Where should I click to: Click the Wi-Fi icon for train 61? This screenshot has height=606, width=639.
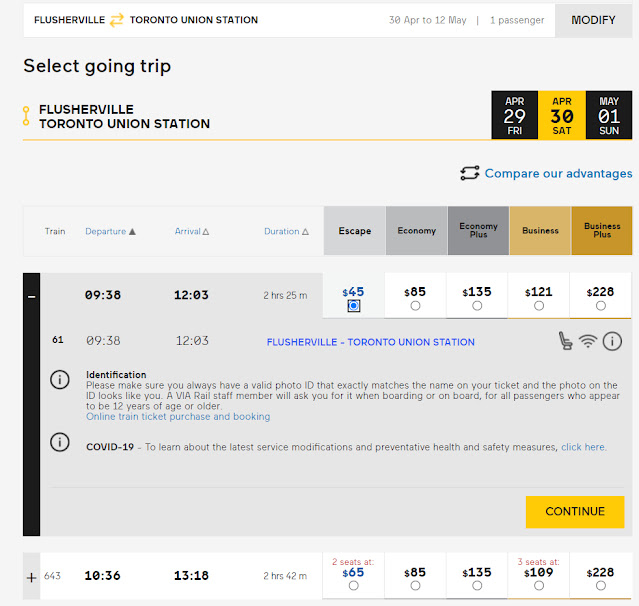point(589,341)
